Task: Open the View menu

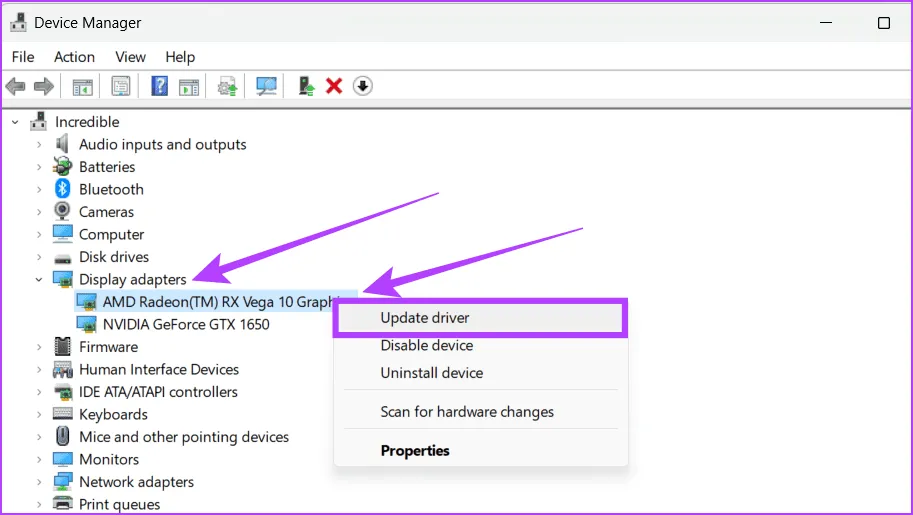Action: pyautogui.click(x=130, y=57)
